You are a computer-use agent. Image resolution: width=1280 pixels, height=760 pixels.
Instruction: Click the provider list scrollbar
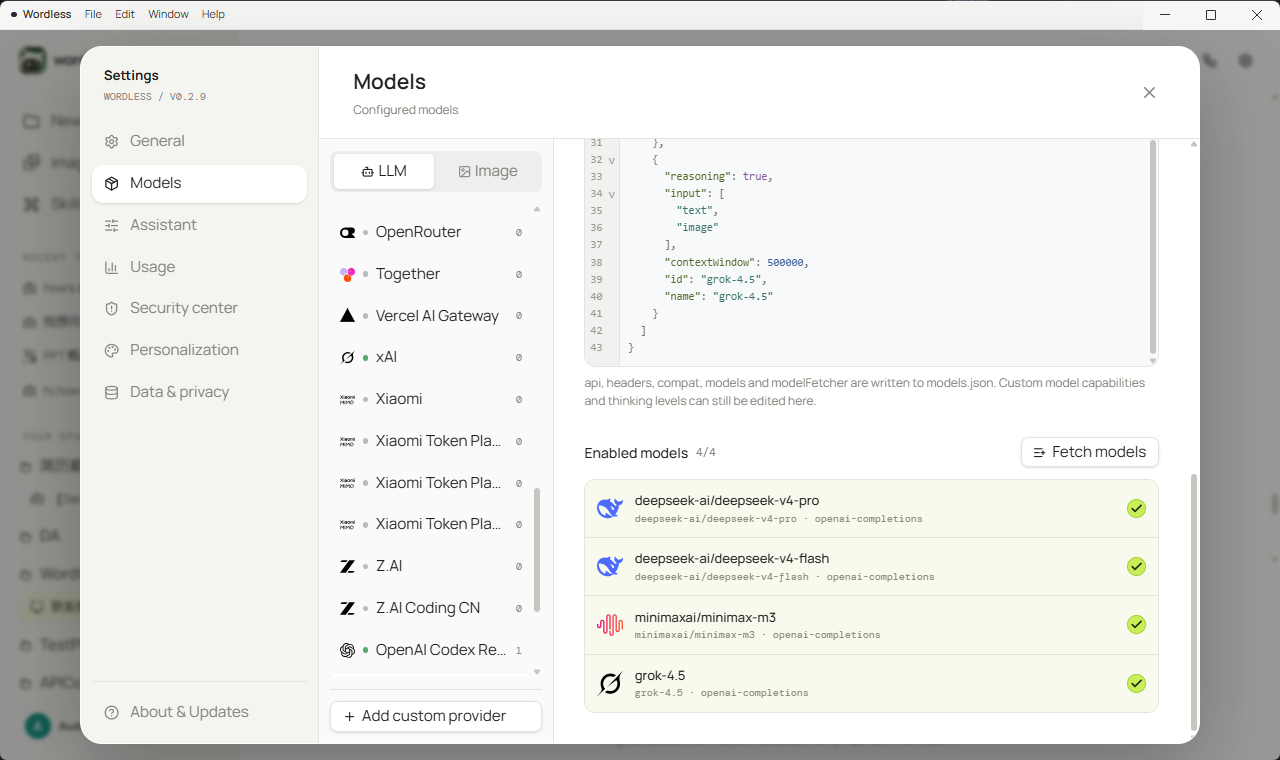pos(537,549)
